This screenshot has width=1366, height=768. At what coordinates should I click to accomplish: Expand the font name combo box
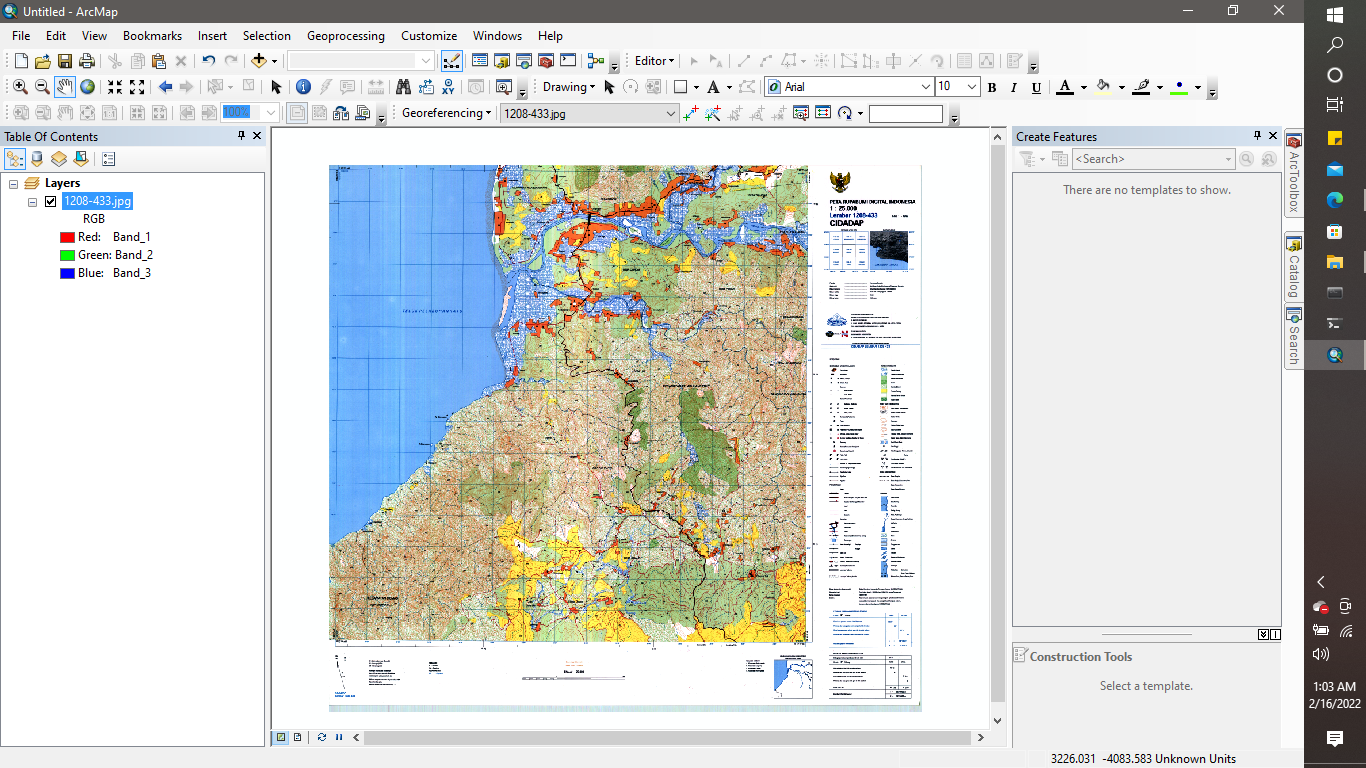[x=925, y=87]
